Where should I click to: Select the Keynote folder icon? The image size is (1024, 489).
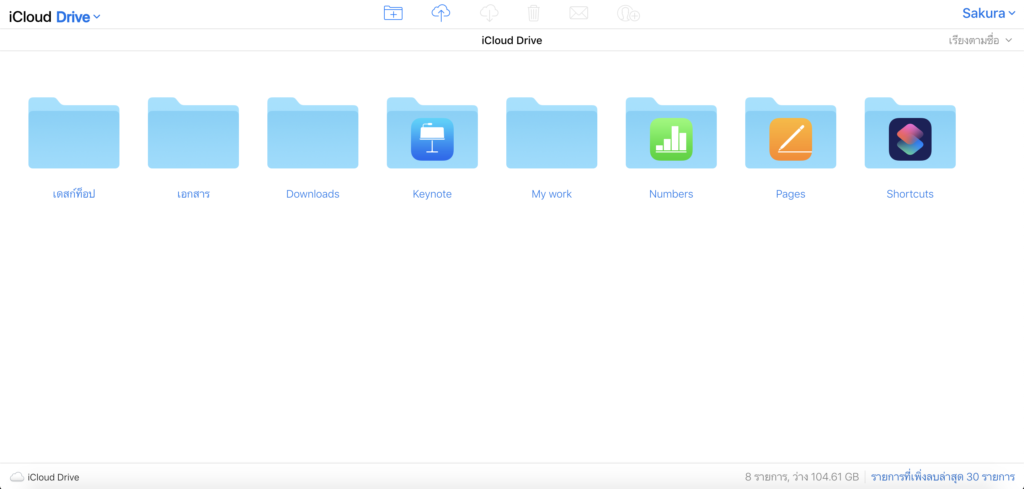(432, 133)
